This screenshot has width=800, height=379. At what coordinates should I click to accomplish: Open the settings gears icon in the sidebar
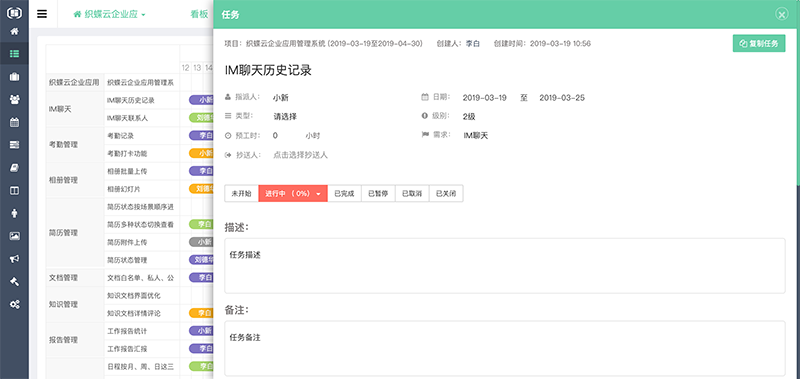14,305
